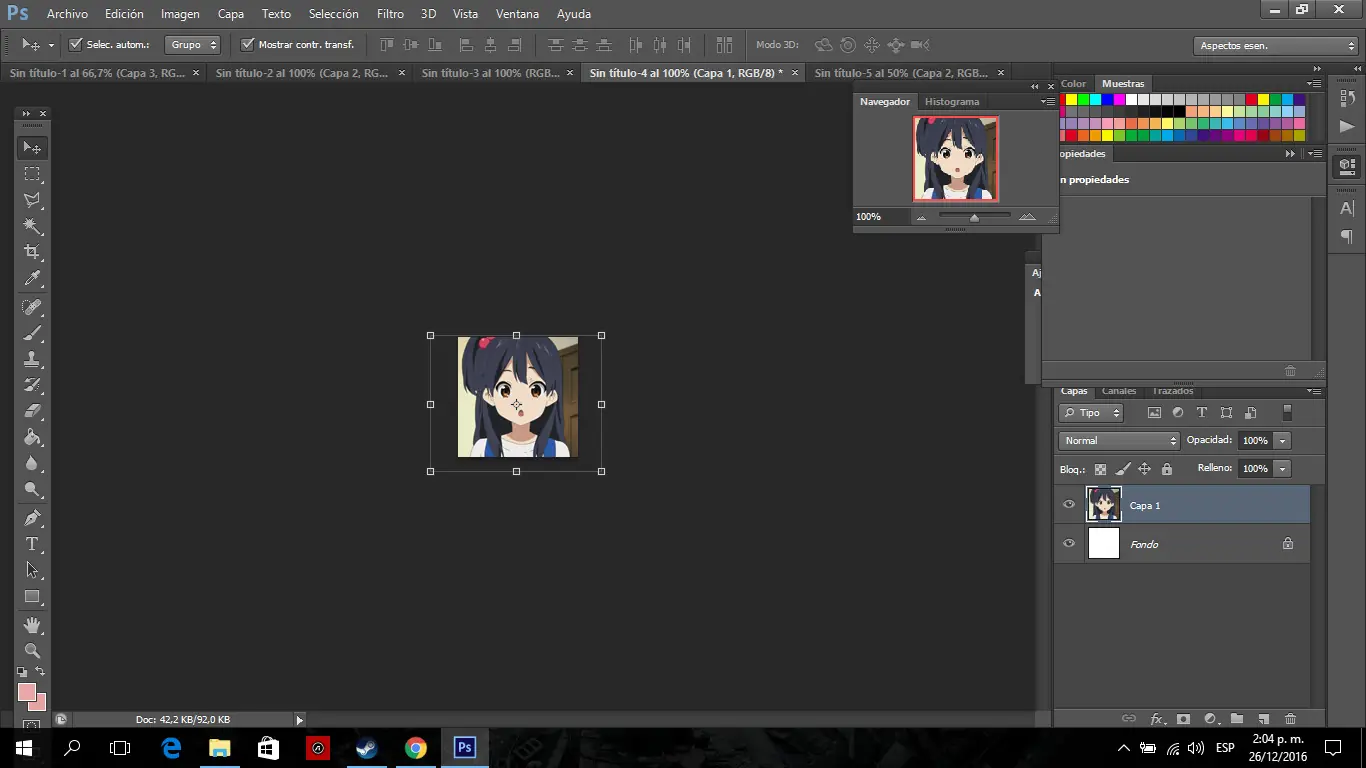
Task: Click the foreground color swatch
Action: tap(27, 692)
